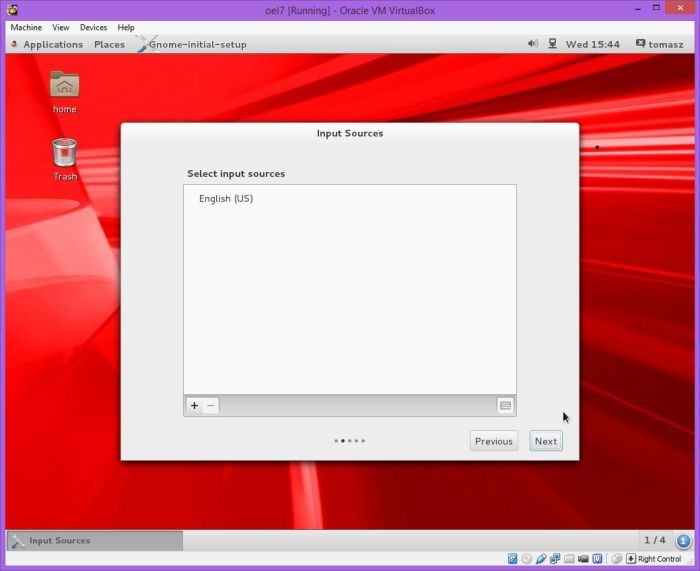Open the tomasz user menu
This screenshot has width=700, height=571.
pos(661,44)
